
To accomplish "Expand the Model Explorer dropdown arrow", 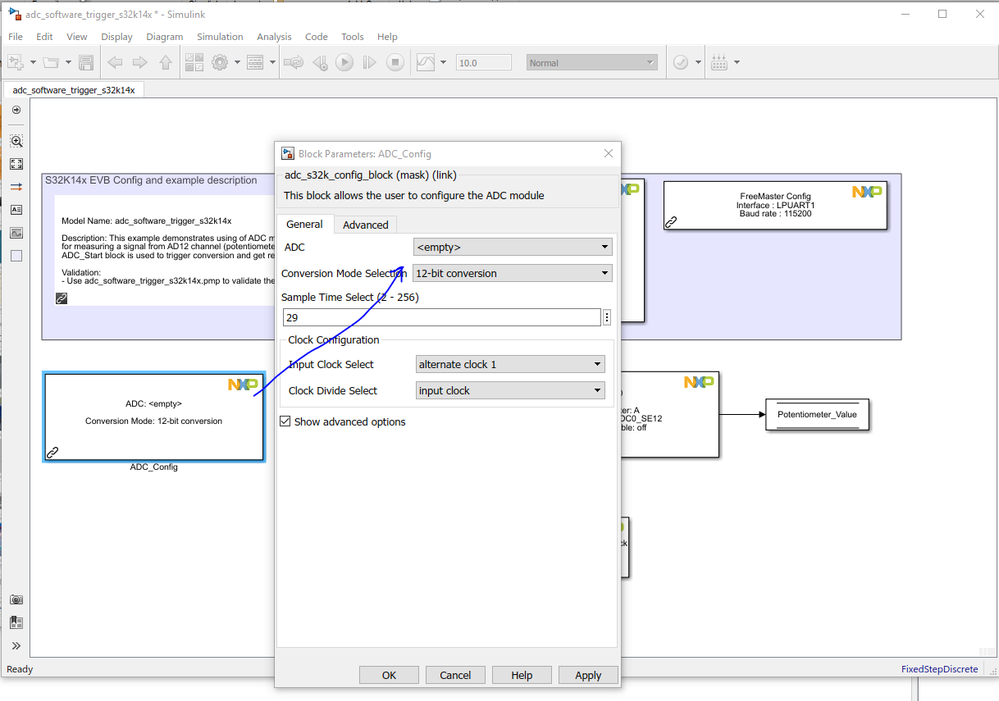I will coord(273,62).
